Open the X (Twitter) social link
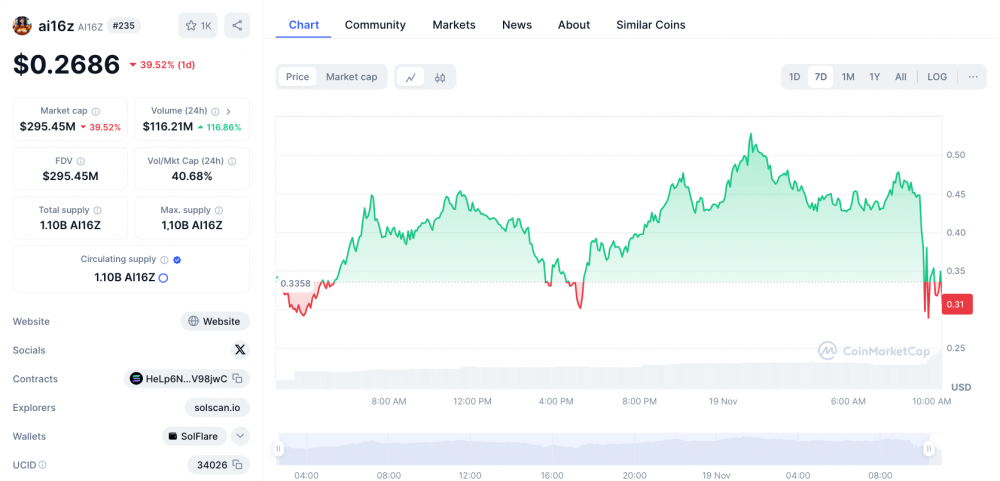The height and width of the screenshot is (481, 1000). point(239,350)
